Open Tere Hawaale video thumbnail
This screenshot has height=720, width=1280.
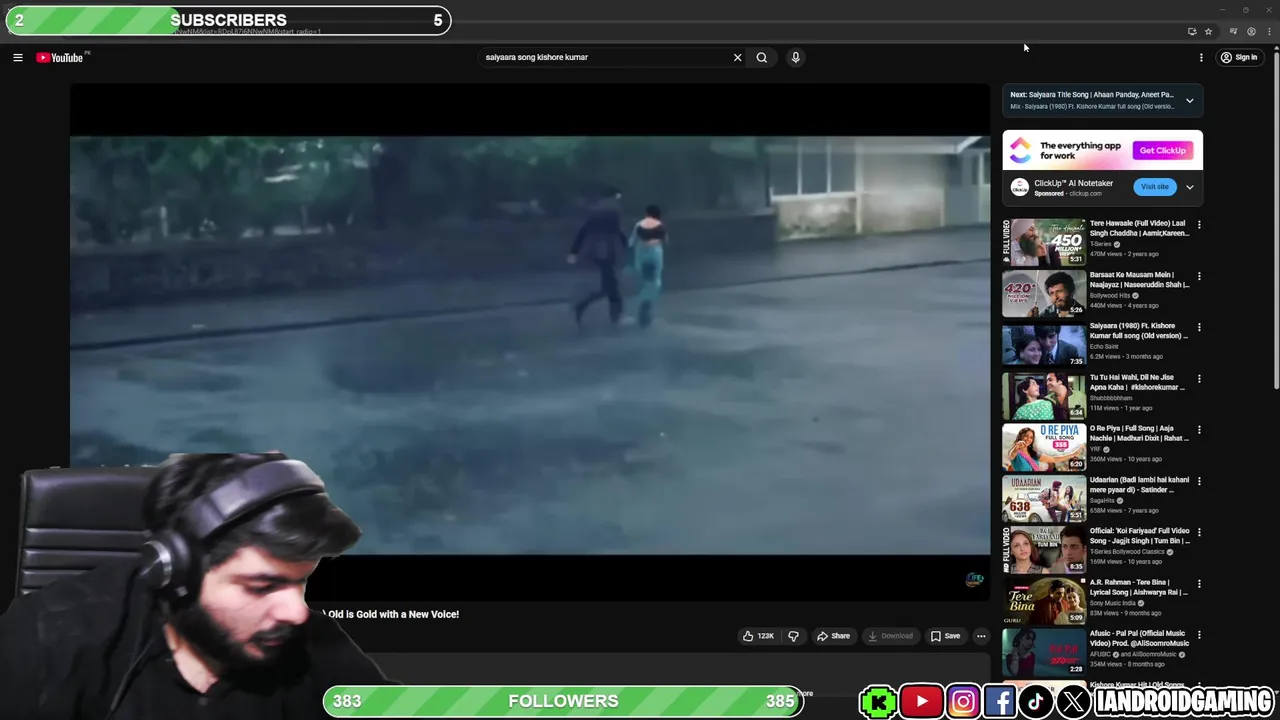tap(1044, 242)
